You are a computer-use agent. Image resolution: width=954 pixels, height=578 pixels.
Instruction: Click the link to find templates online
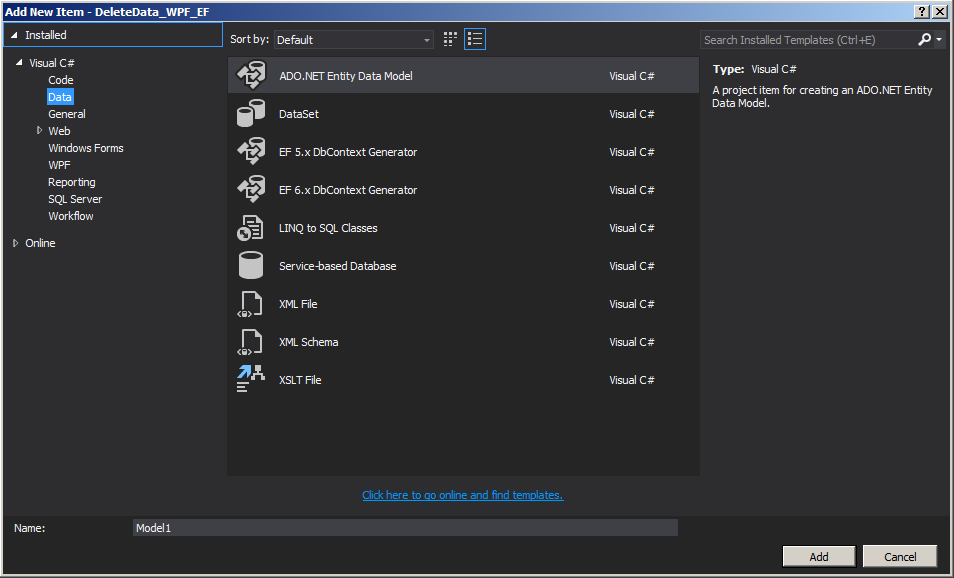coord(462,495)
